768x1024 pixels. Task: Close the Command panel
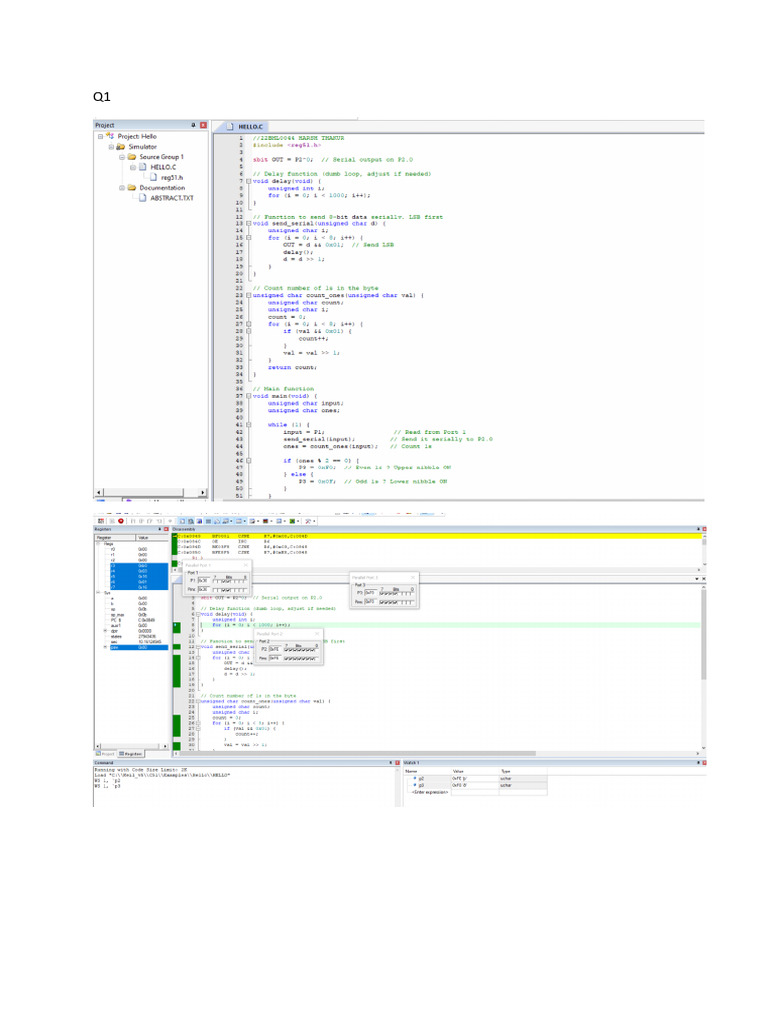point(397,762)
